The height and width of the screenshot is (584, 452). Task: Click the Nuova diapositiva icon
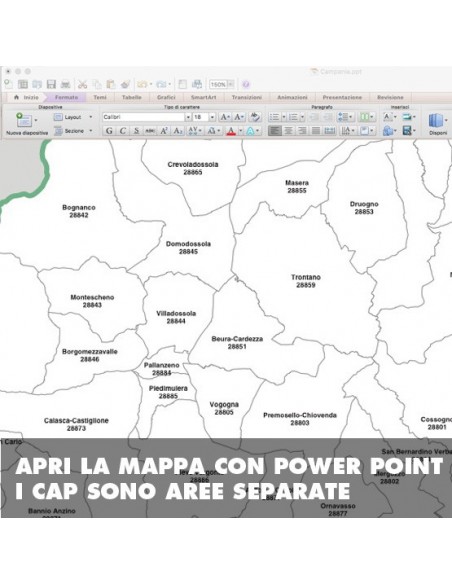pos(23,120)
